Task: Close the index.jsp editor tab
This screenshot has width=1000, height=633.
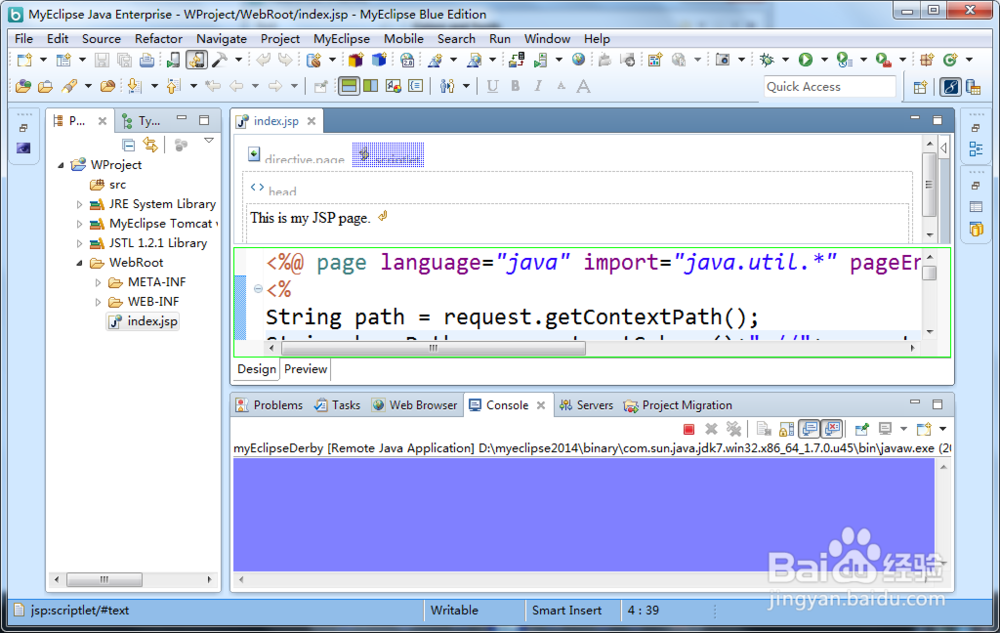Action: point(311,121)
